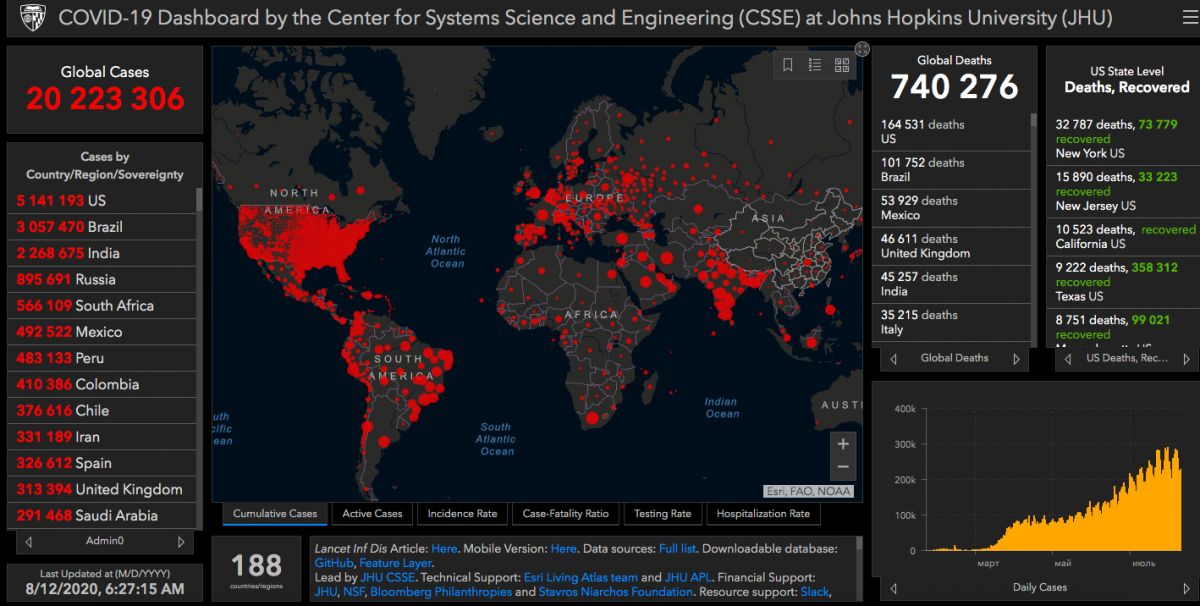This screenshot has height=606, width=1200.
Task: Open the Full list data sources link
Action: click(x=679, y=549)
